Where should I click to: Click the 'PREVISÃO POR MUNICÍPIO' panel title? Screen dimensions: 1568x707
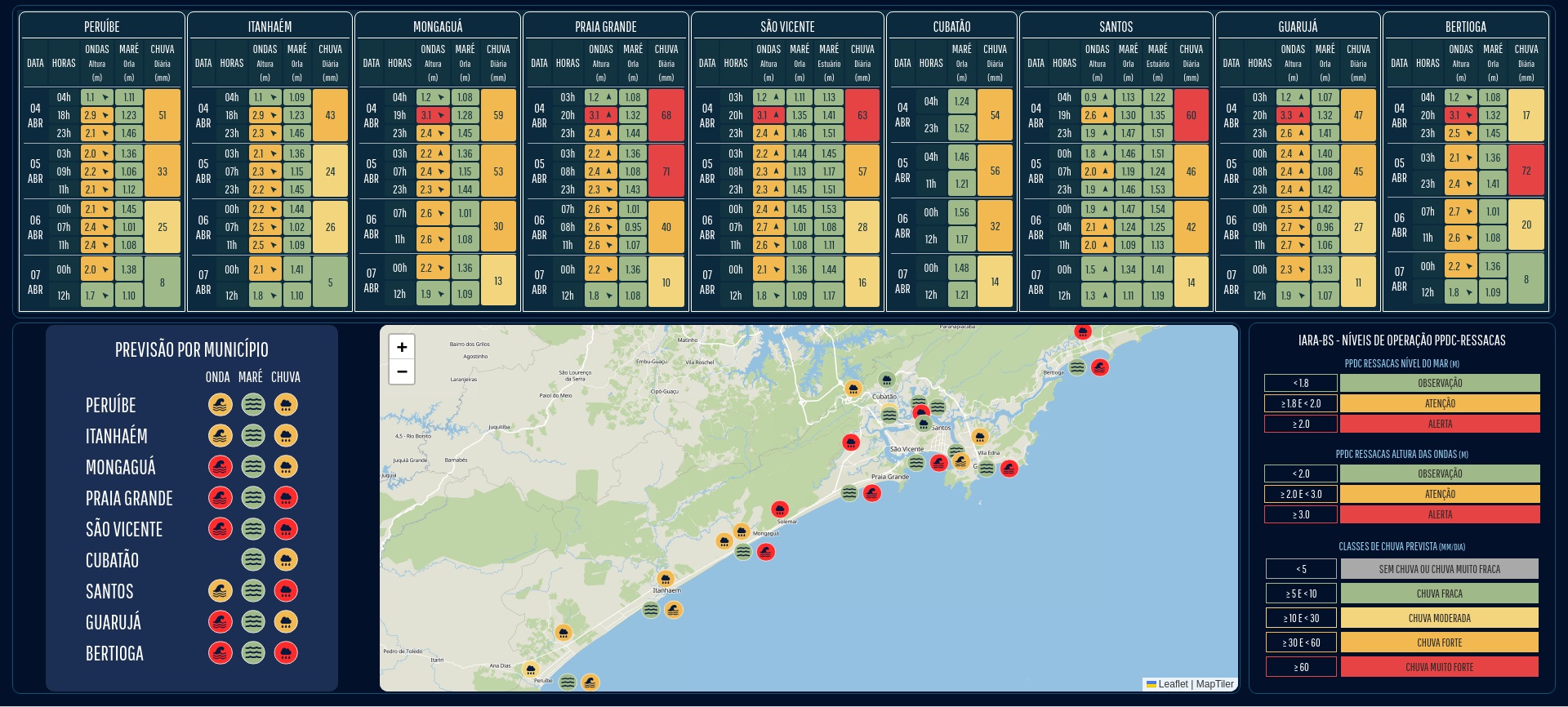(x=191, y=349)
